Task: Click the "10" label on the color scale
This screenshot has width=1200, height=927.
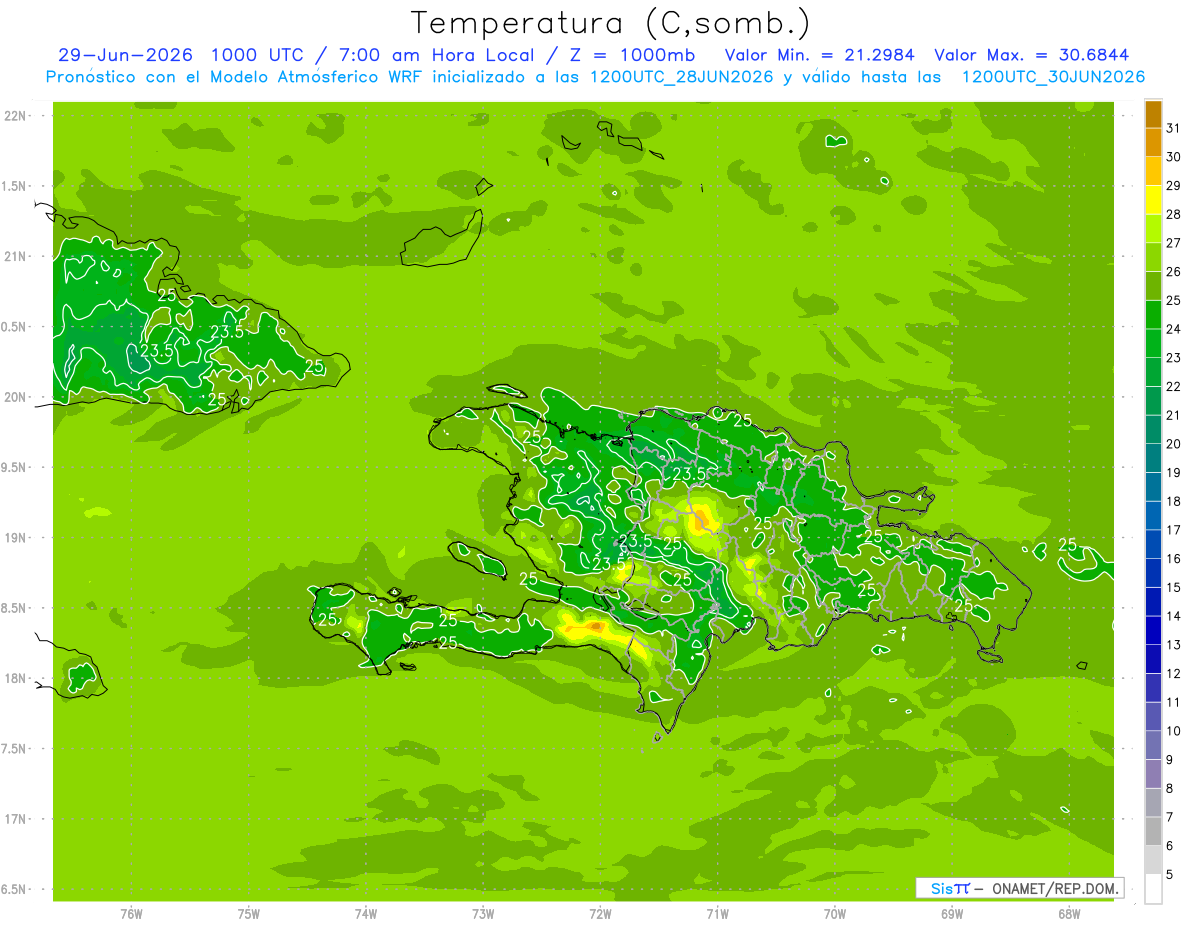Action: [1173, 731]
